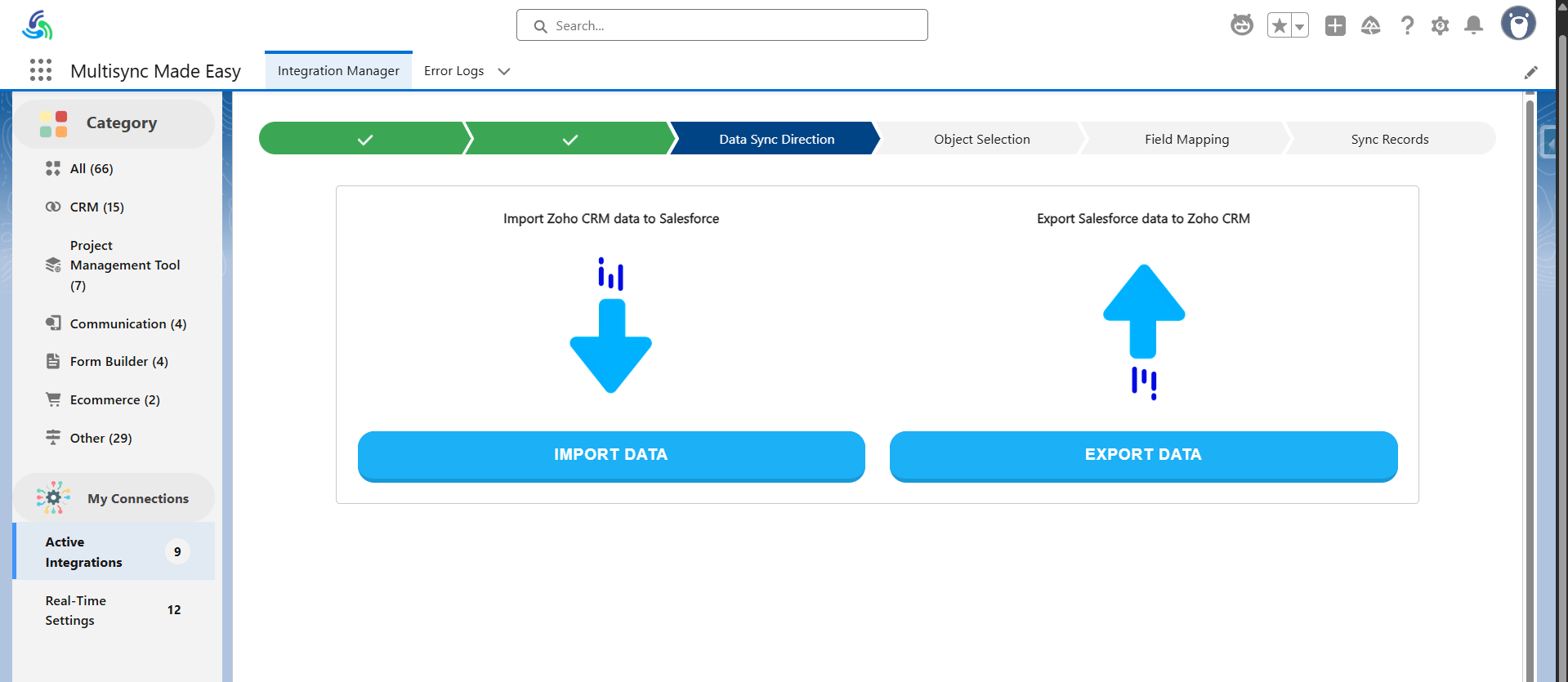Click the Multisync Made Easy app name
The width and height of the screenshot is (1568, 682).
[x=155, y=71]
